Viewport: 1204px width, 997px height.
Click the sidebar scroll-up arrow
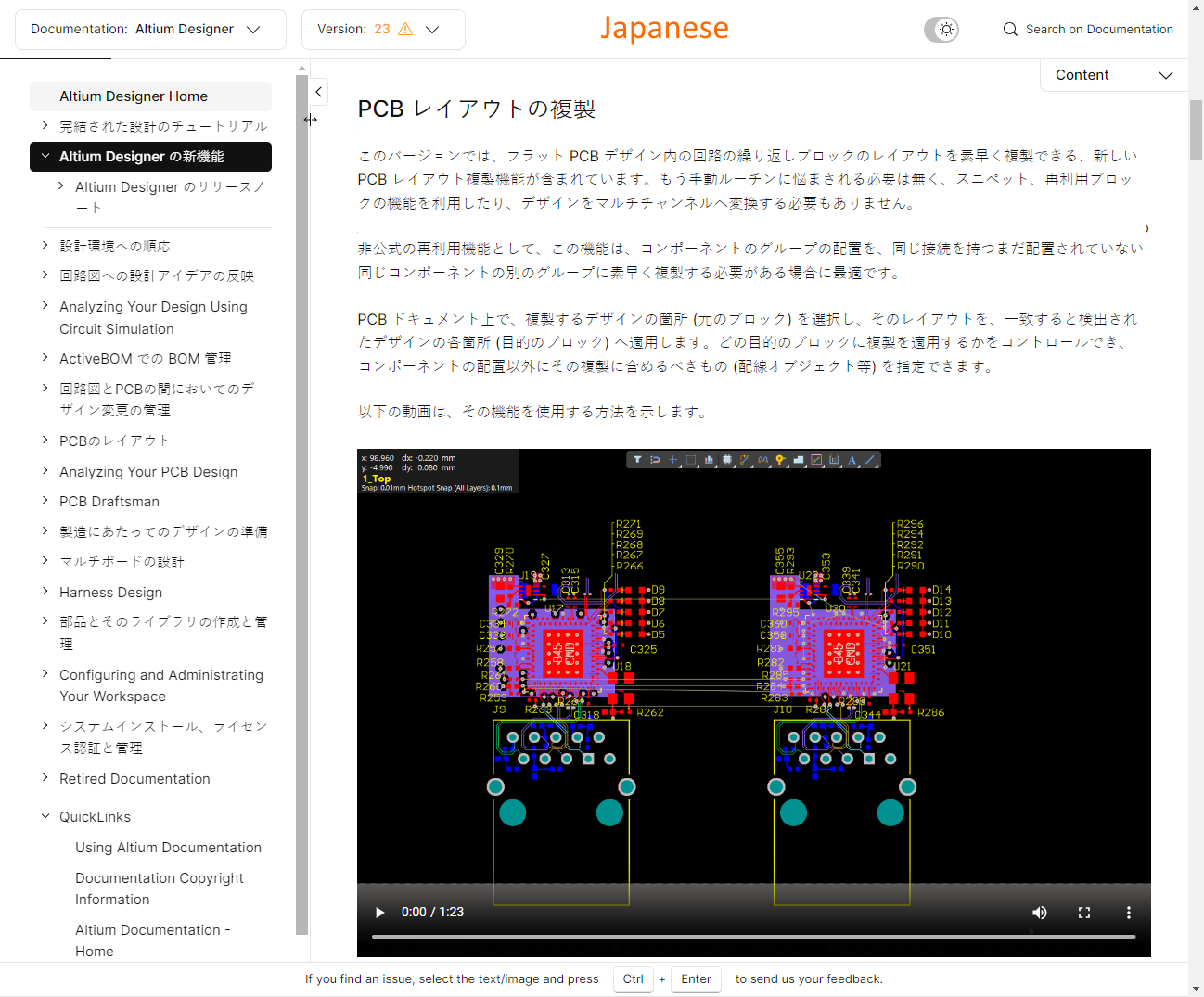[301, 68]
